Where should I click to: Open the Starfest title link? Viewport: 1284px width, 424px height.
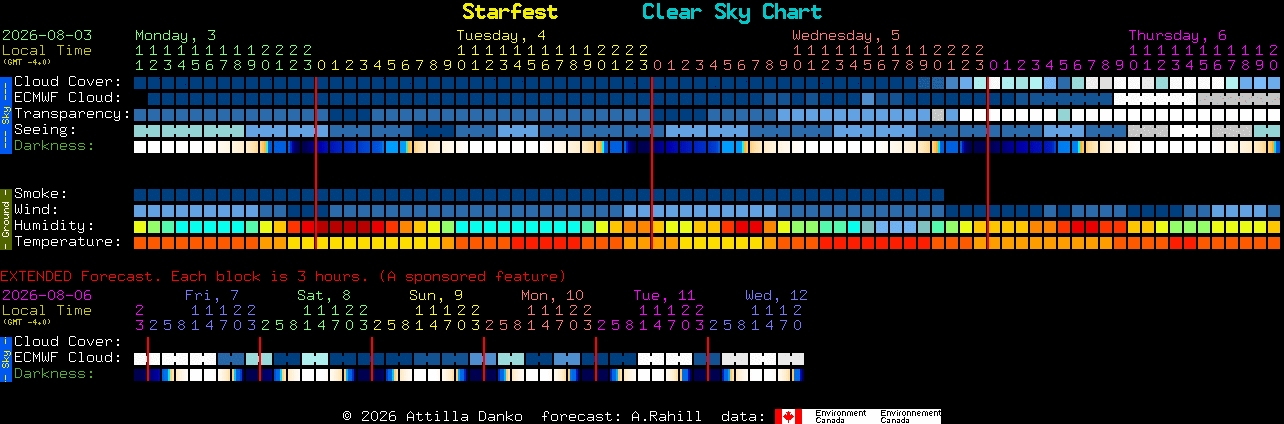[510, 12]
